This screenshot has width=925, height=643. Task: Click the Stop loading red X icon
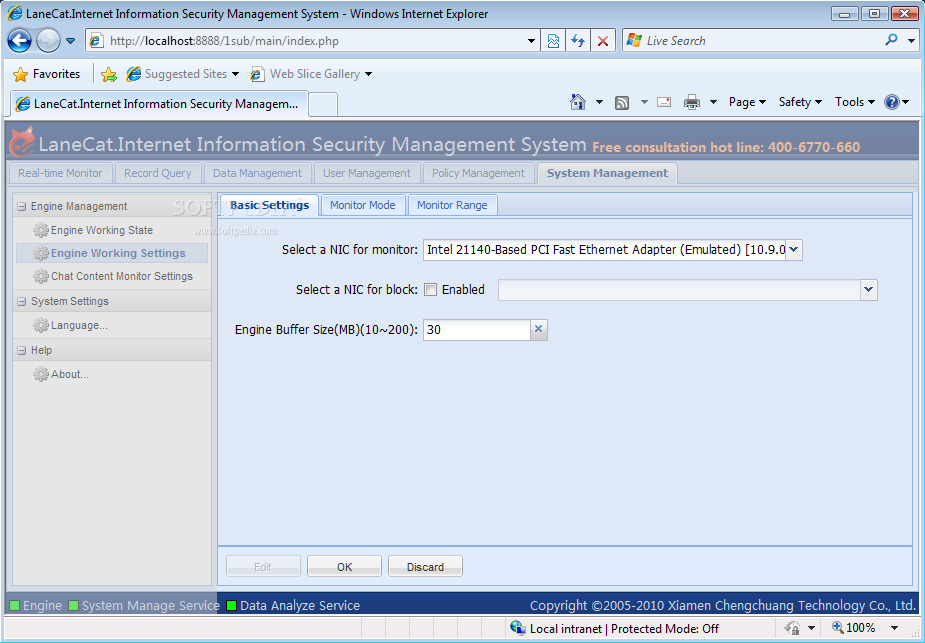[x=603, y=41]
